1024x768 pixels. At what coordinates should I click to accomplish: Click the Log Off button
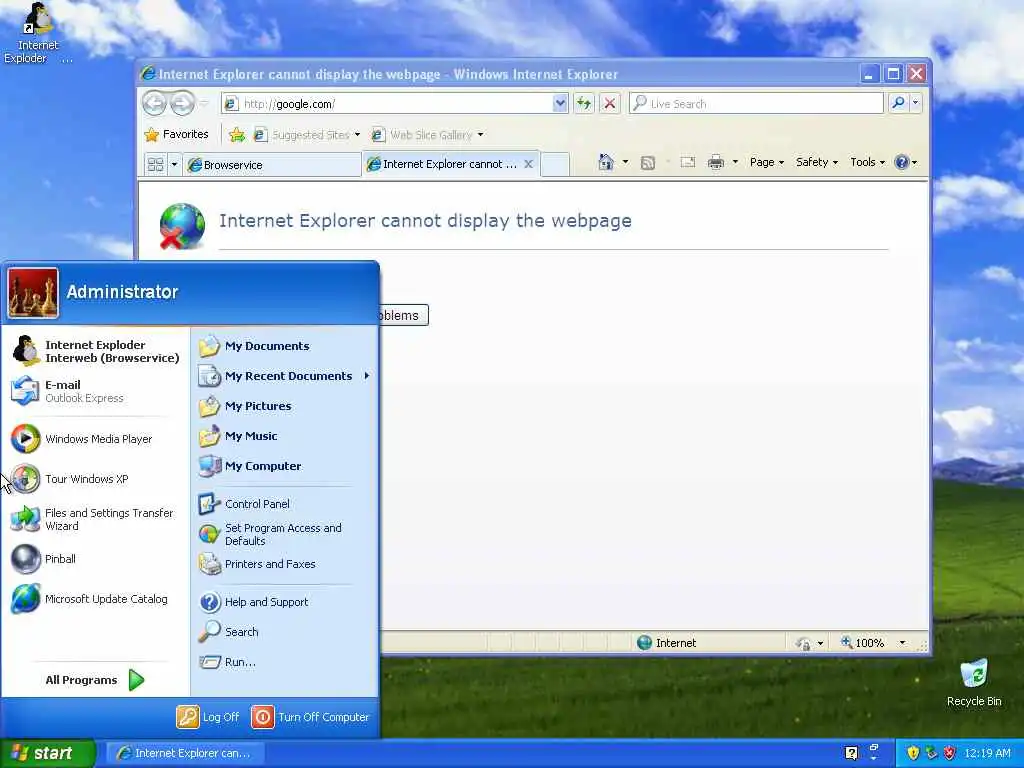point(208,717)
